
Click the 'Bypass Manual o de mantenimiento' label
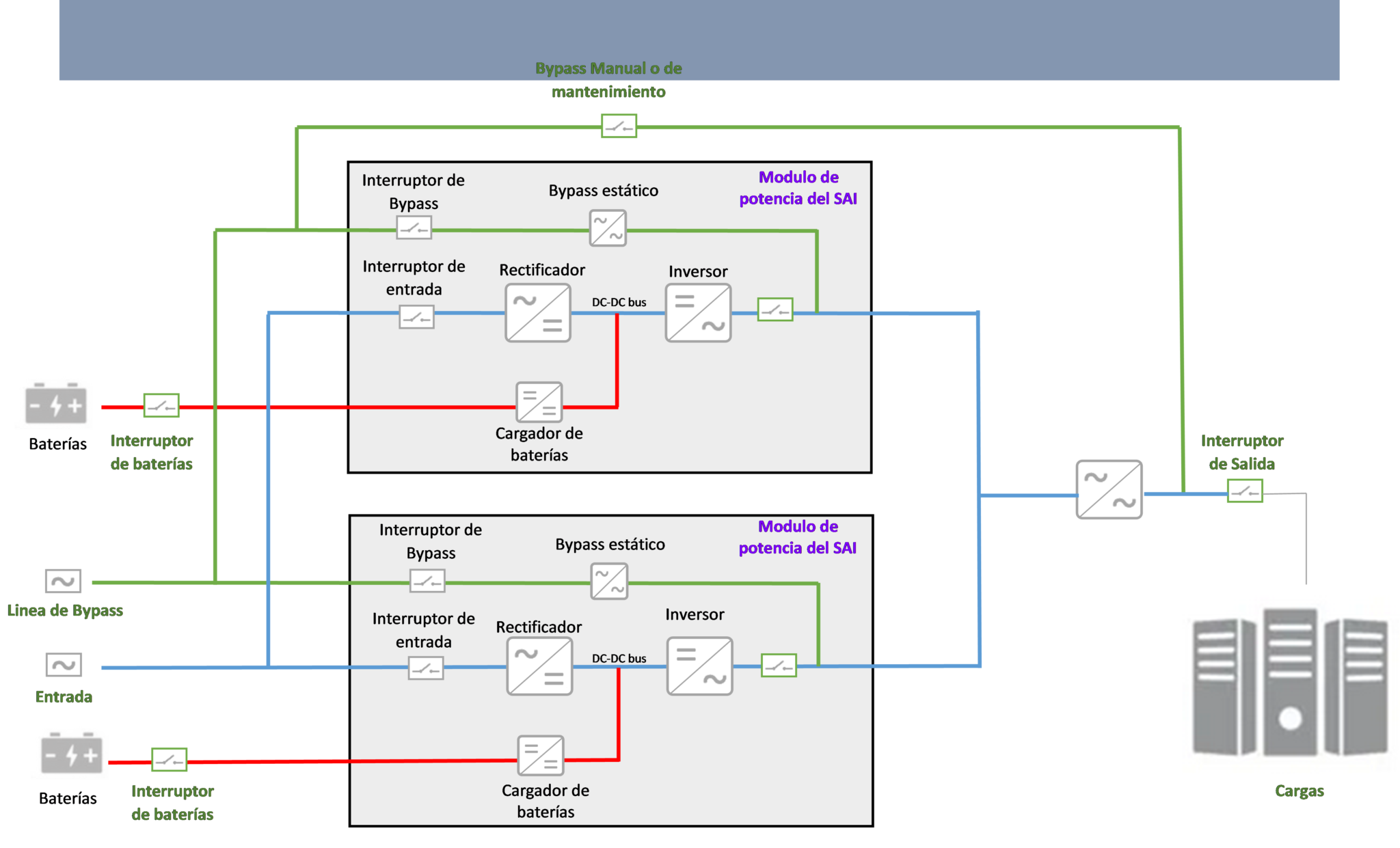tap(608, 80)
